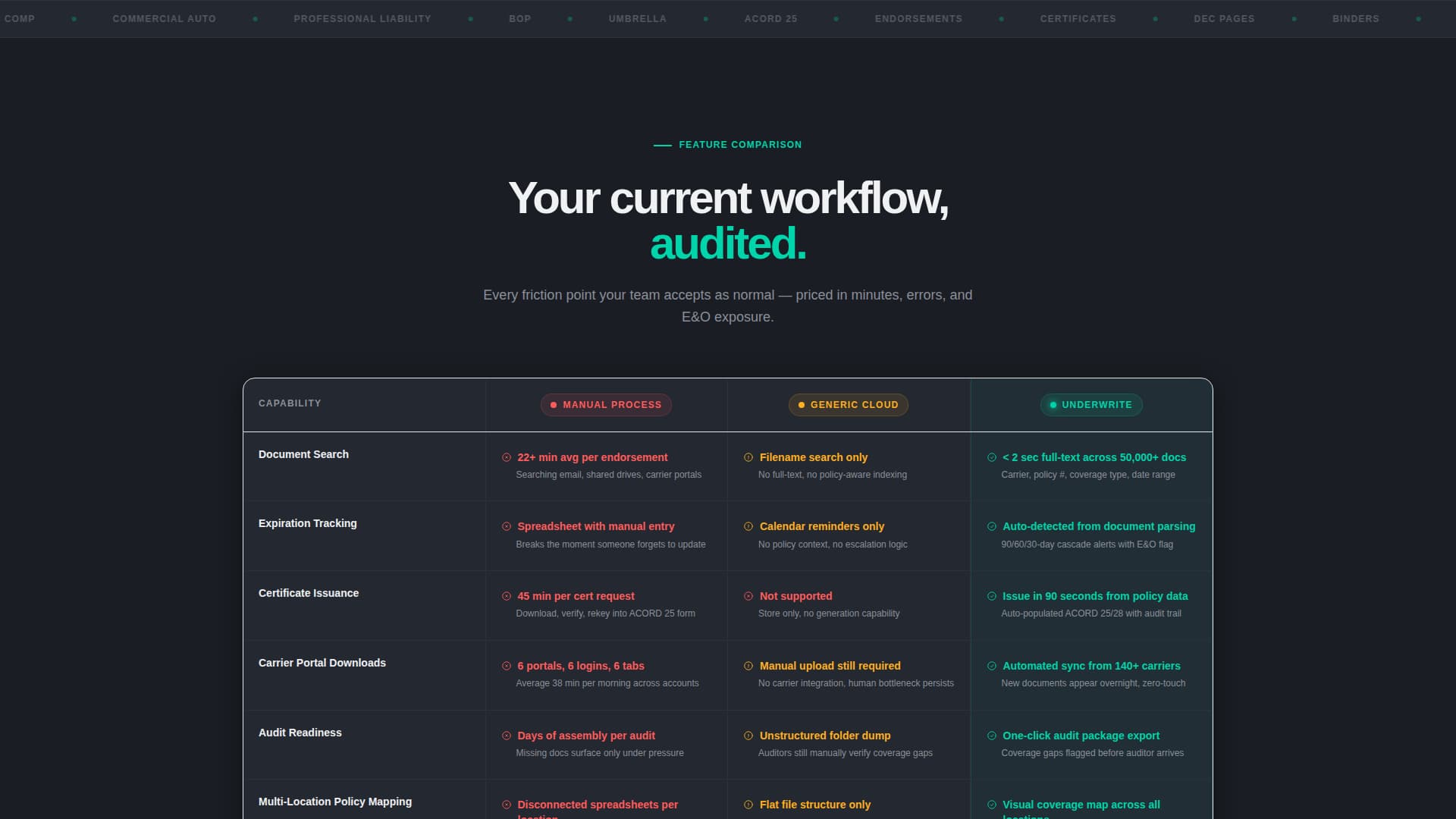Click the red icon beside Spreadsheet with manual entry

coord(507,526)
